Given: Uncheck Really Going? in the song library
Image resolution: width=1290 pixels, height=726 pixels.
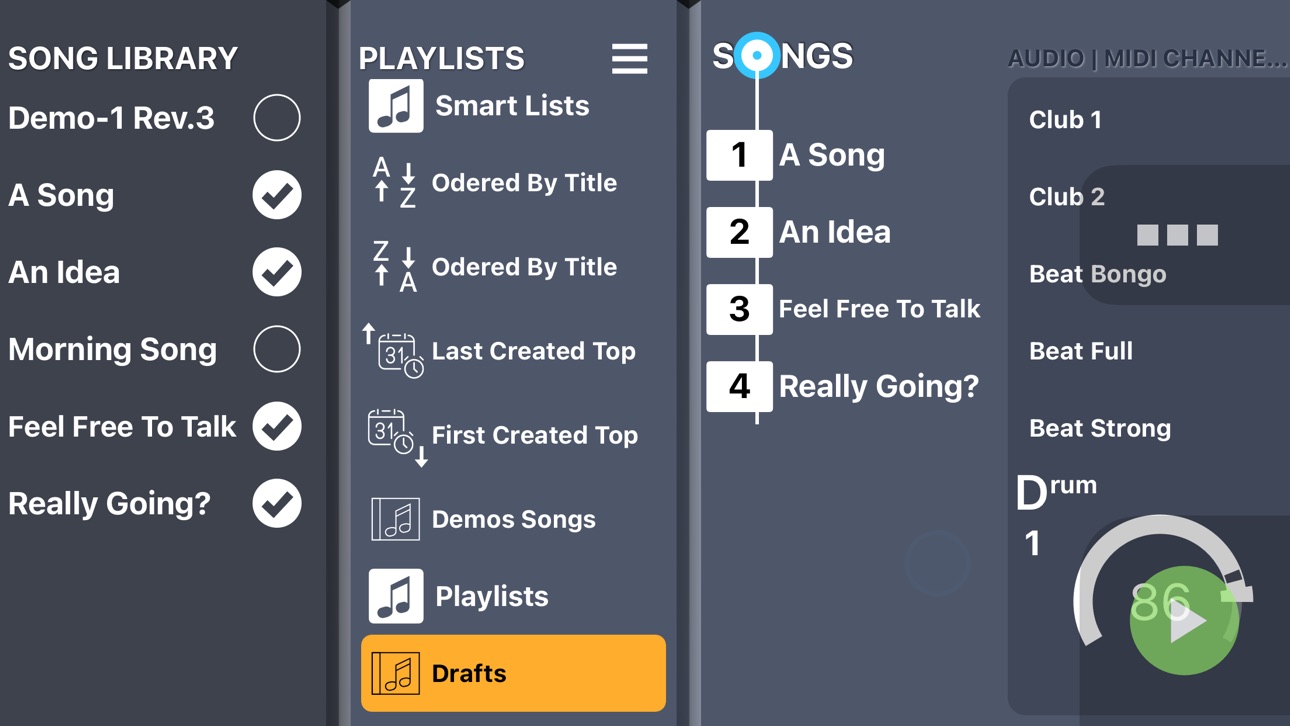Looking at the screenshot, I should point(277,503).
